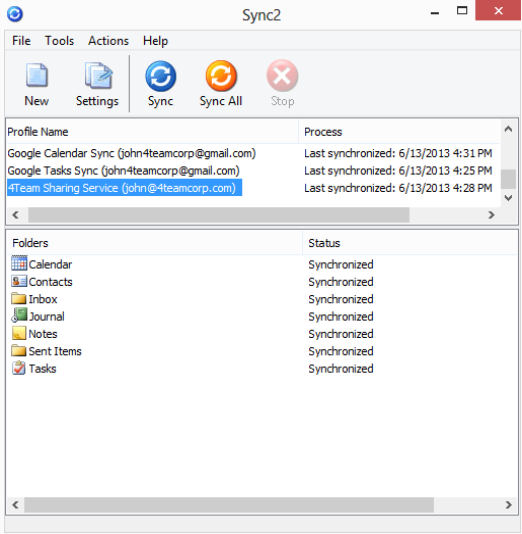The height and width of the screenshot is (534, 522).
Task: Open the File menu
Action: [x=21, y=41]
